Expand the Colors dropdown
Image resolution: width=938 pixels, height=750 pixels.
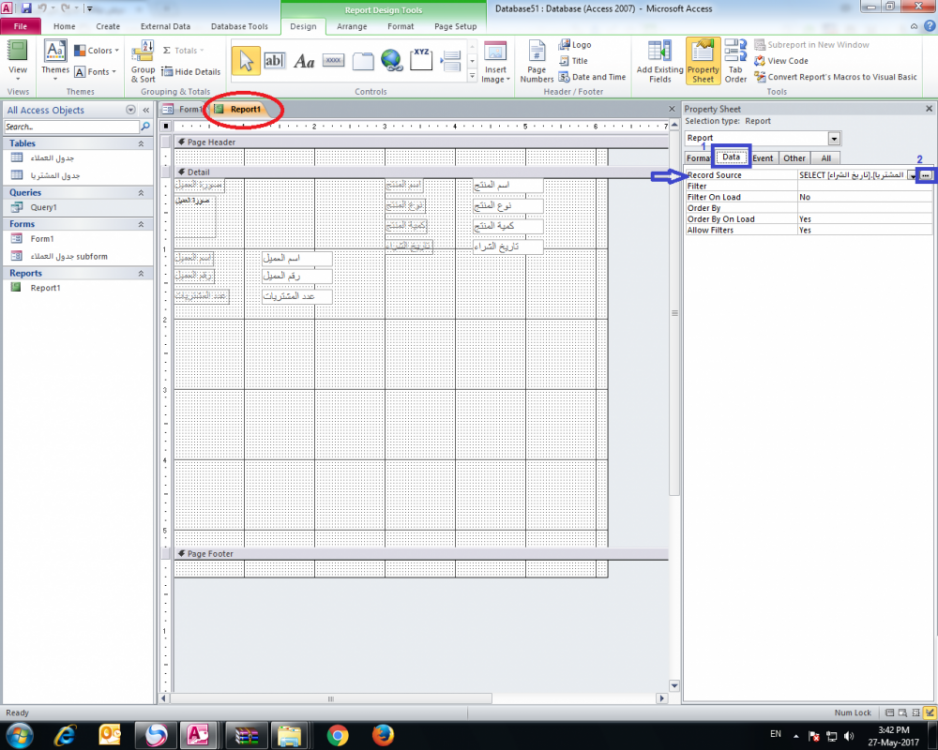[97, 50]
